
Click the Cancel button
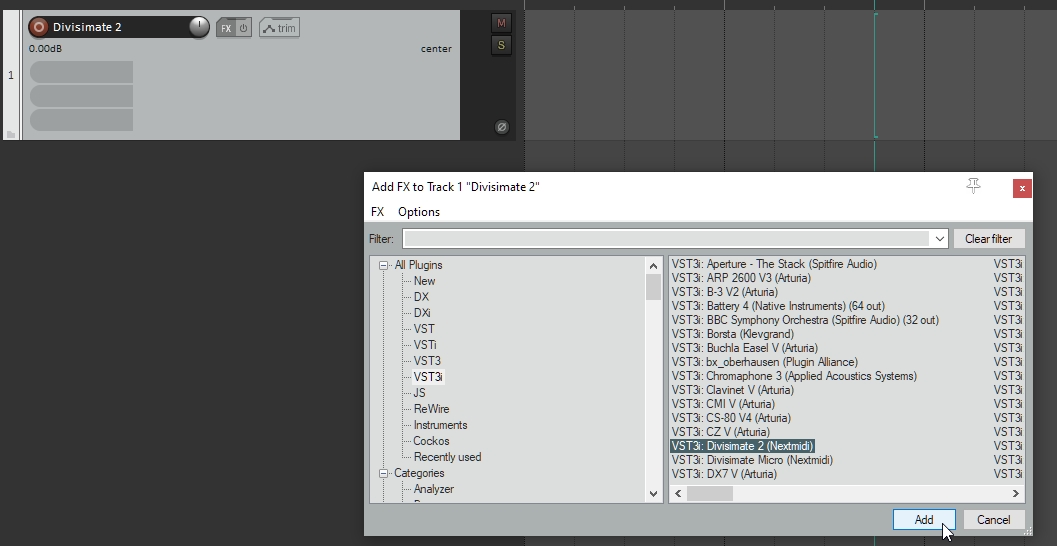click(x=994, y=520)
